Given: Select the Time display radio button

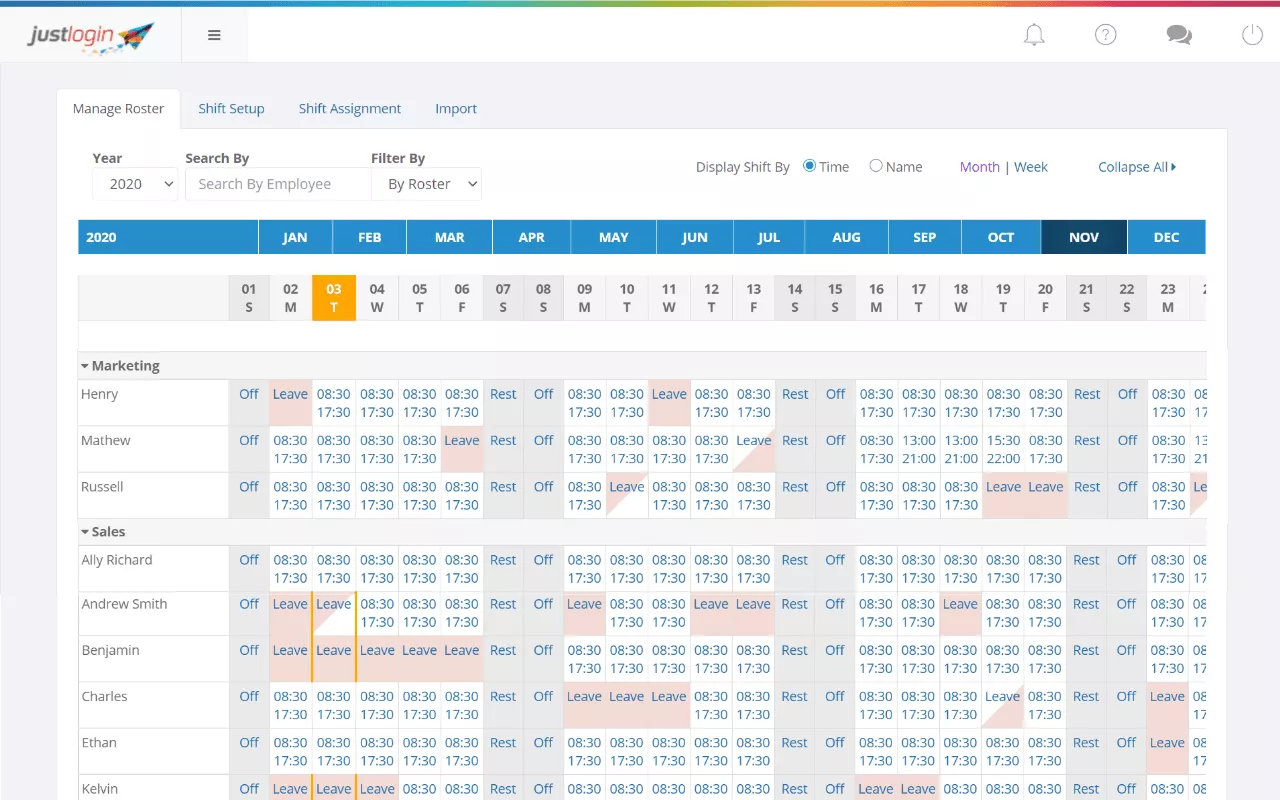Looking at the screenshot, I should coord(810,166).
